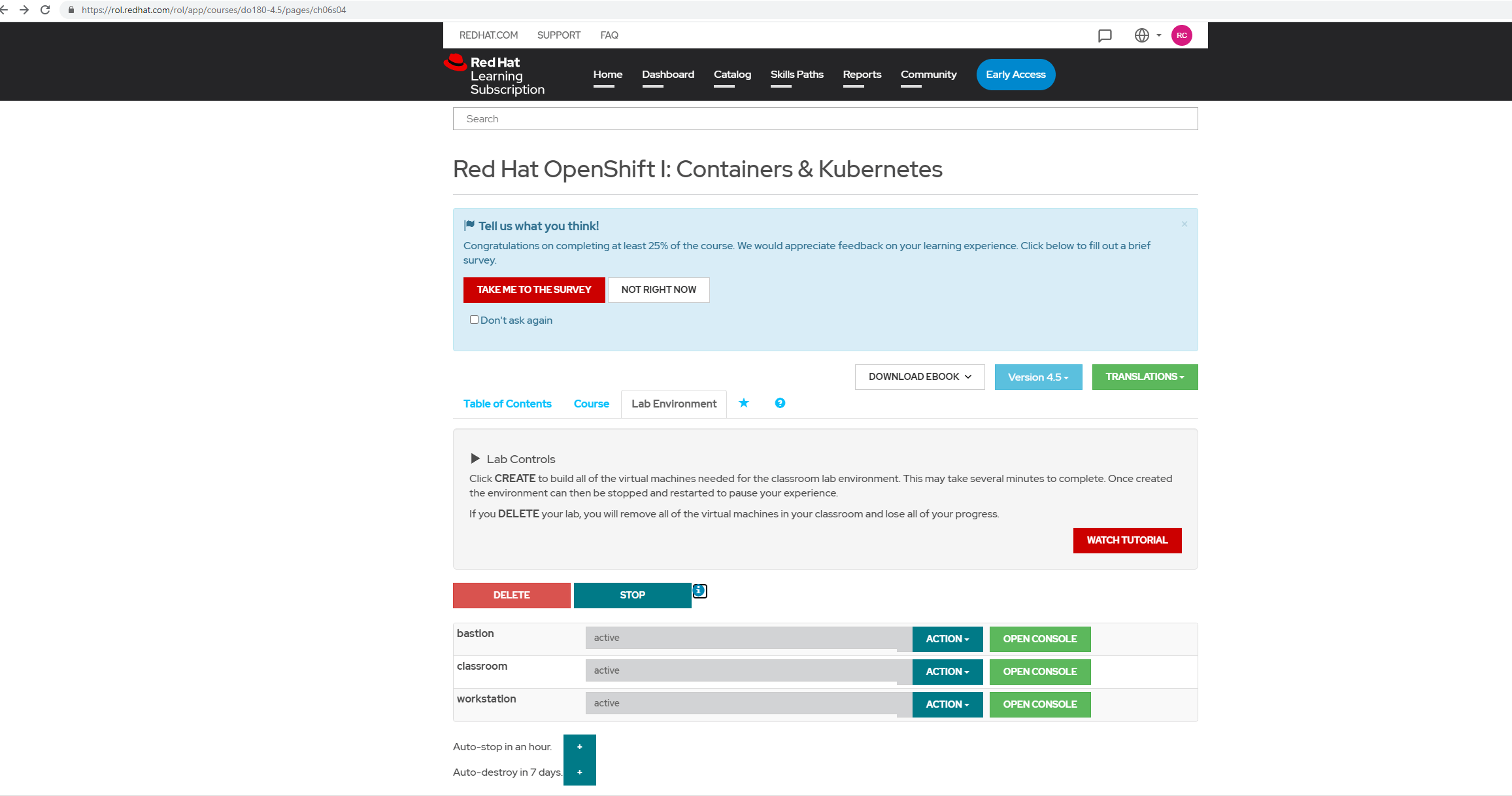Click the info icon beside the STOP button
The width and height of the screenshot is (1512, 796).
tap(699, 591)
